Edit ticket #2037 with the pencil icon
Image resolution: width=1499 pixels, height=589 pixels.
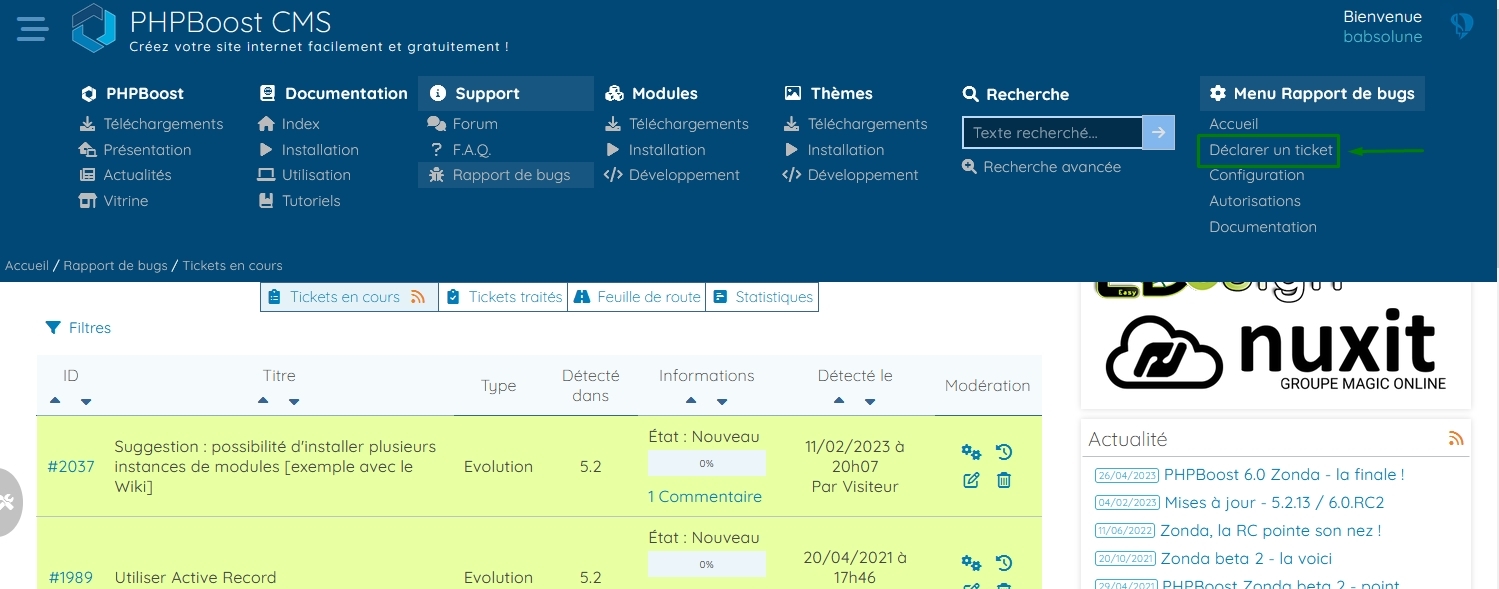click(971, 480)
